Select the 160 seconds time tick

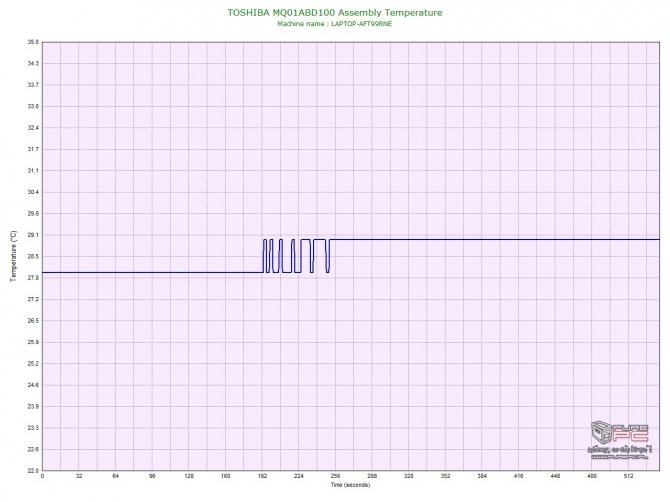226,476
